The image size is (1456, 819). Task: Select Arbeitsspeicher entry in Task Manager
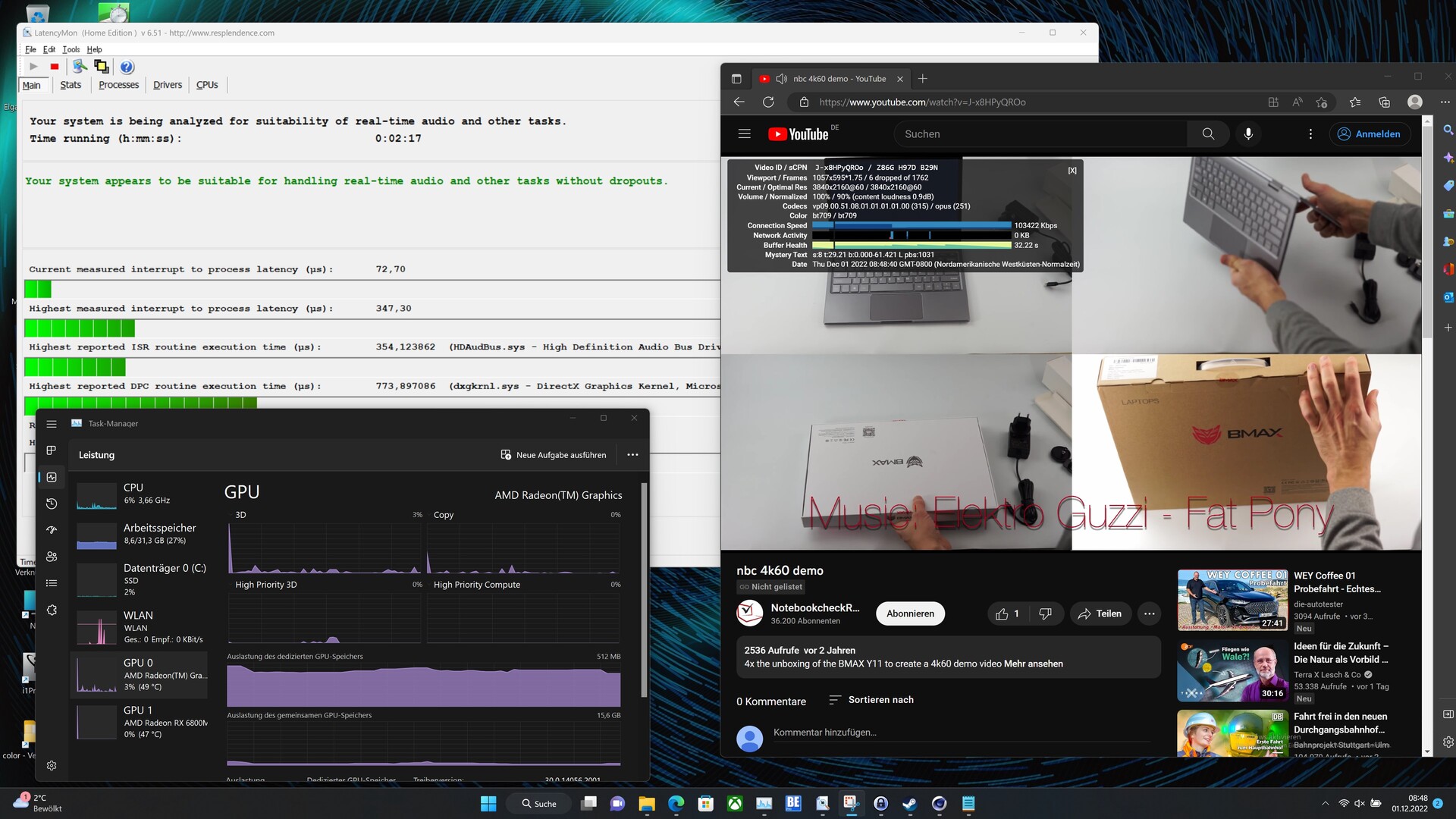click(x=140, y=535)
